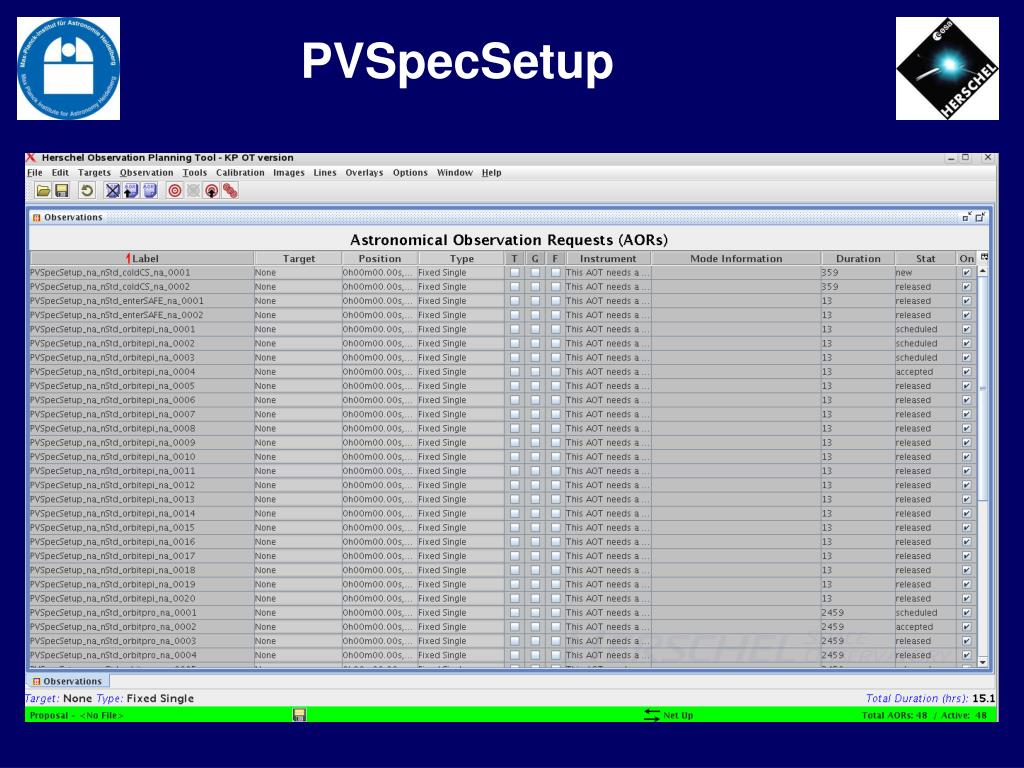
Task: Click the column chooser icon above scrollbar
Action: coord(984,257)
